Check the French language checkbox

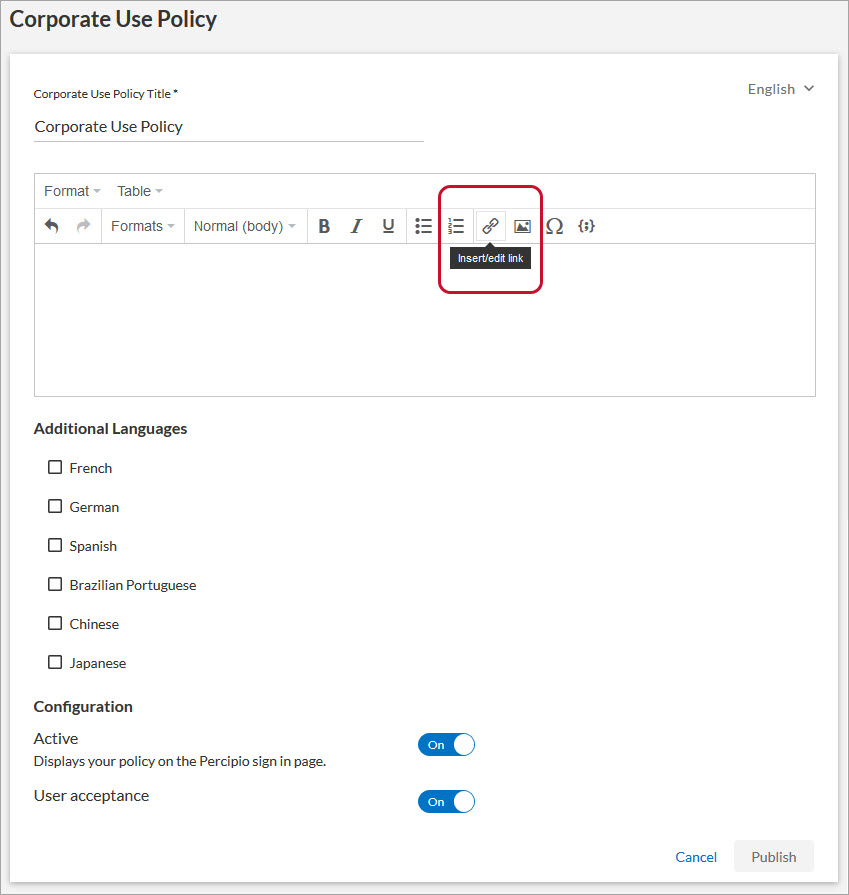click(x=55, y=467)
